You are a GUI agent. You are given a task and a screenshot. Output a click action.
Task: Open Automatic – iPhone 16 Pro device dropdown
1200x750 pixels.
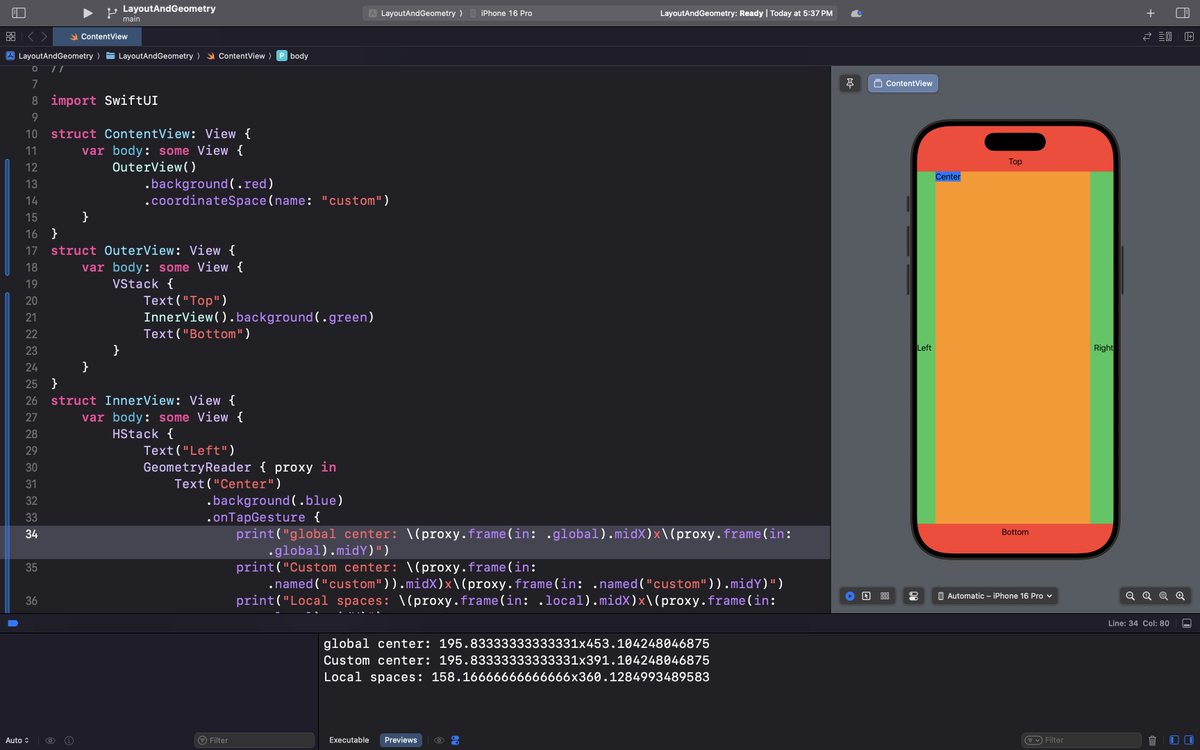point(995,596)
